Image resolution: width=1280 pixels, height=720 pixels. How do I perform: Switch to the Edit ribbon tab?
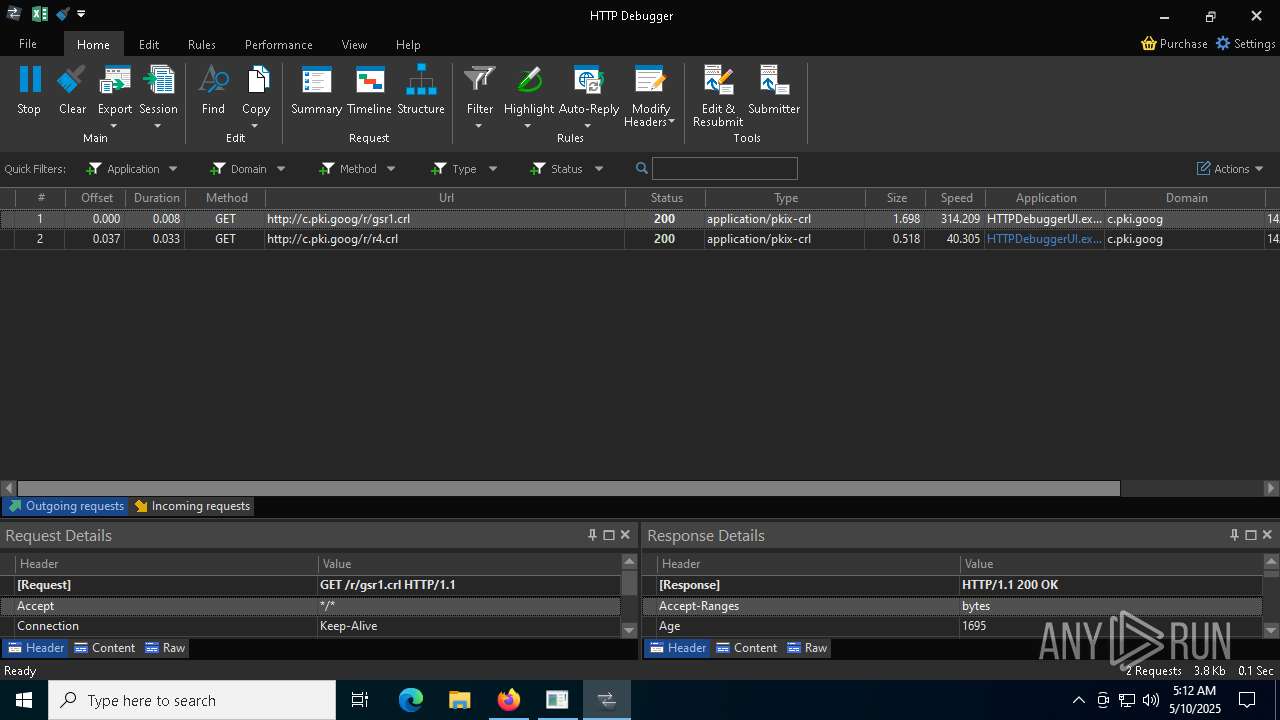(x=149, y=44)
